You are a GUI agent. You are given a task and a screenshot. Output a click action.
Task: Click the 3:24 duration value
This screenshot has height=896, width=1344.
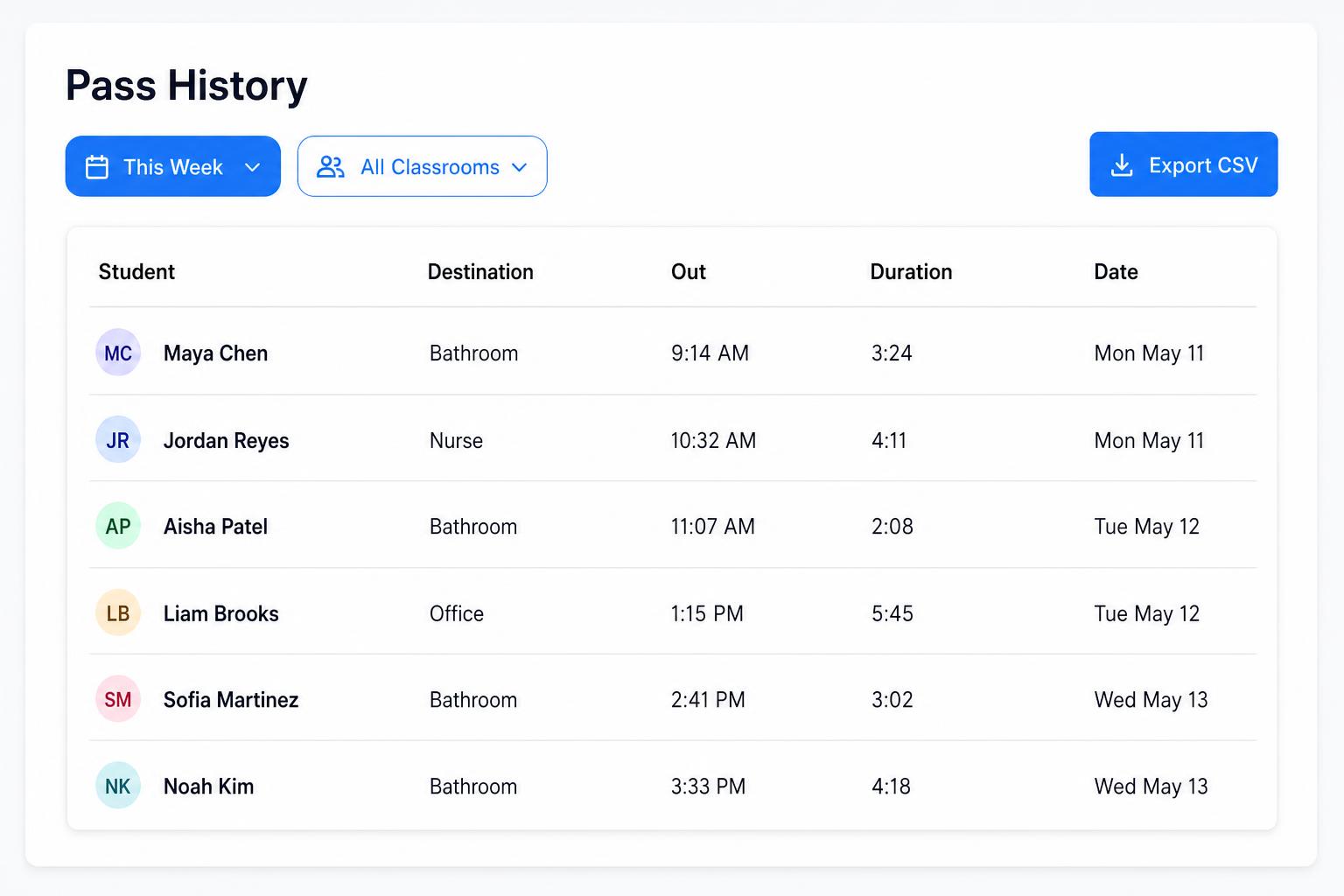pyautogui.click(x=892, y=353)
